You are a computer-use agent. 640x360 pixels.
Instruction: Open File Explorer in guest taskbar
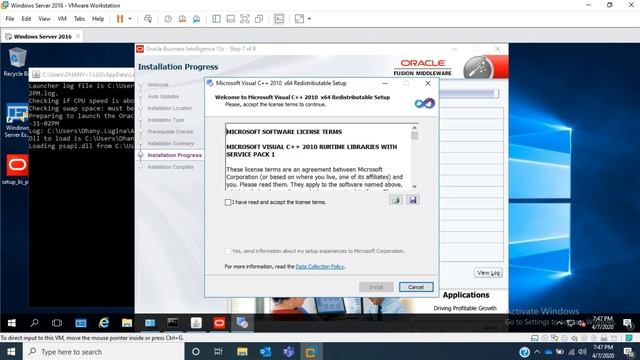tap(127, 323)
